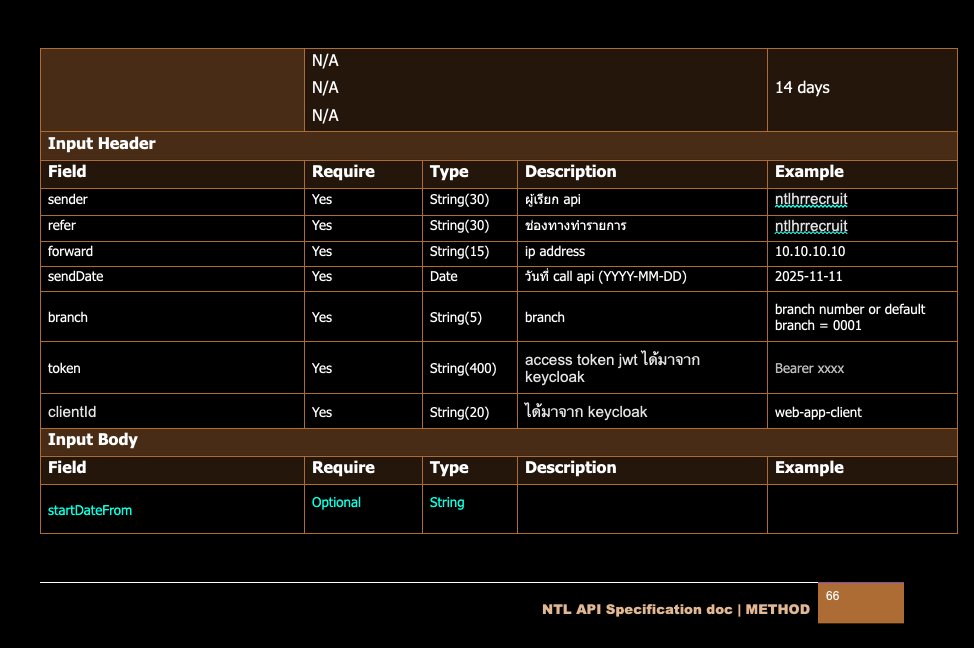Image resolution: width=974 pixels, height=648 pixels.
Task: Click the page number 66 box in the footer
Action: pos(860,603)
